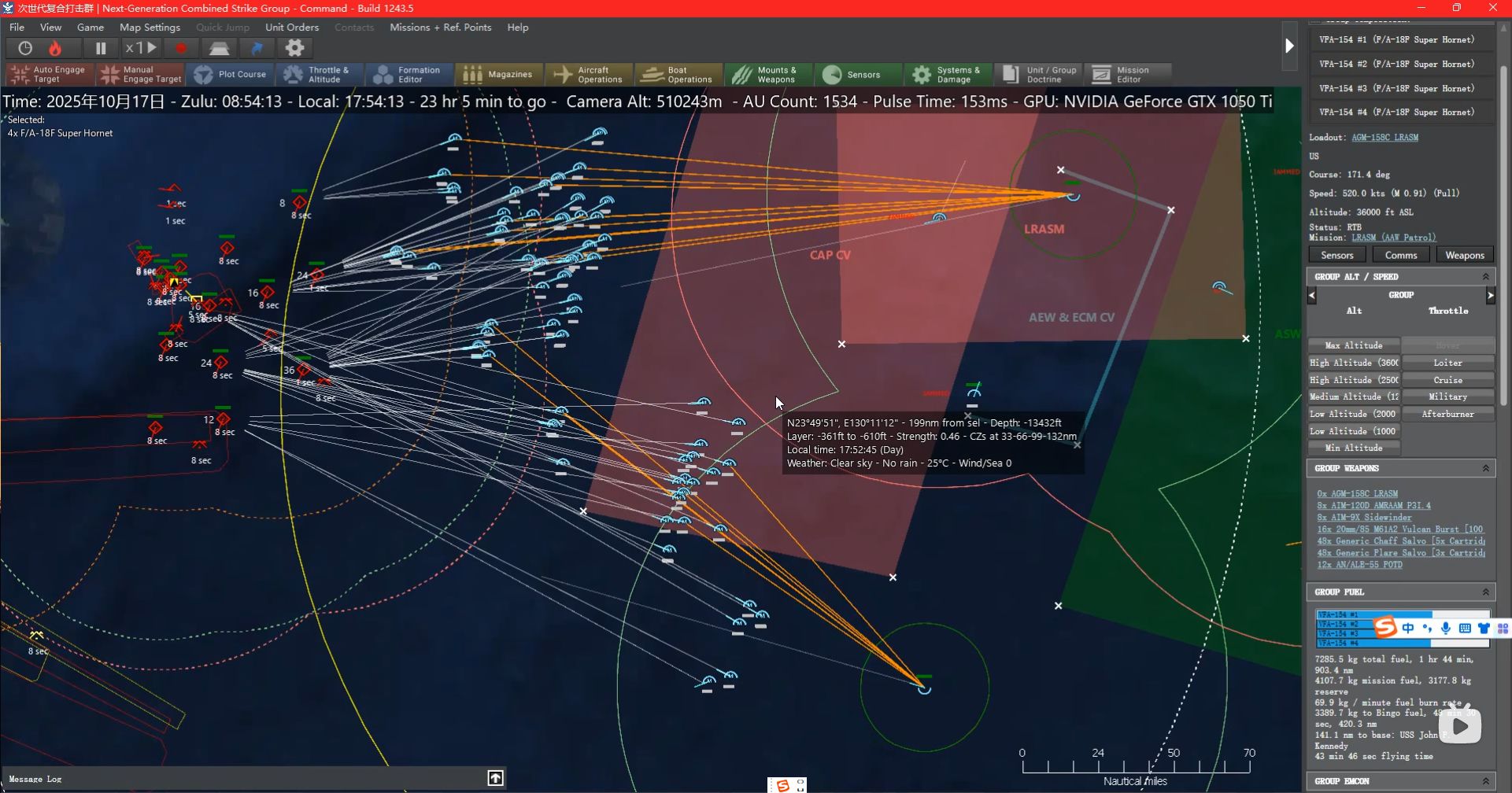Open Systems & Damage
Viewport: 1512px width, 793px height.
pyautogui.click(x=948, y=74)
